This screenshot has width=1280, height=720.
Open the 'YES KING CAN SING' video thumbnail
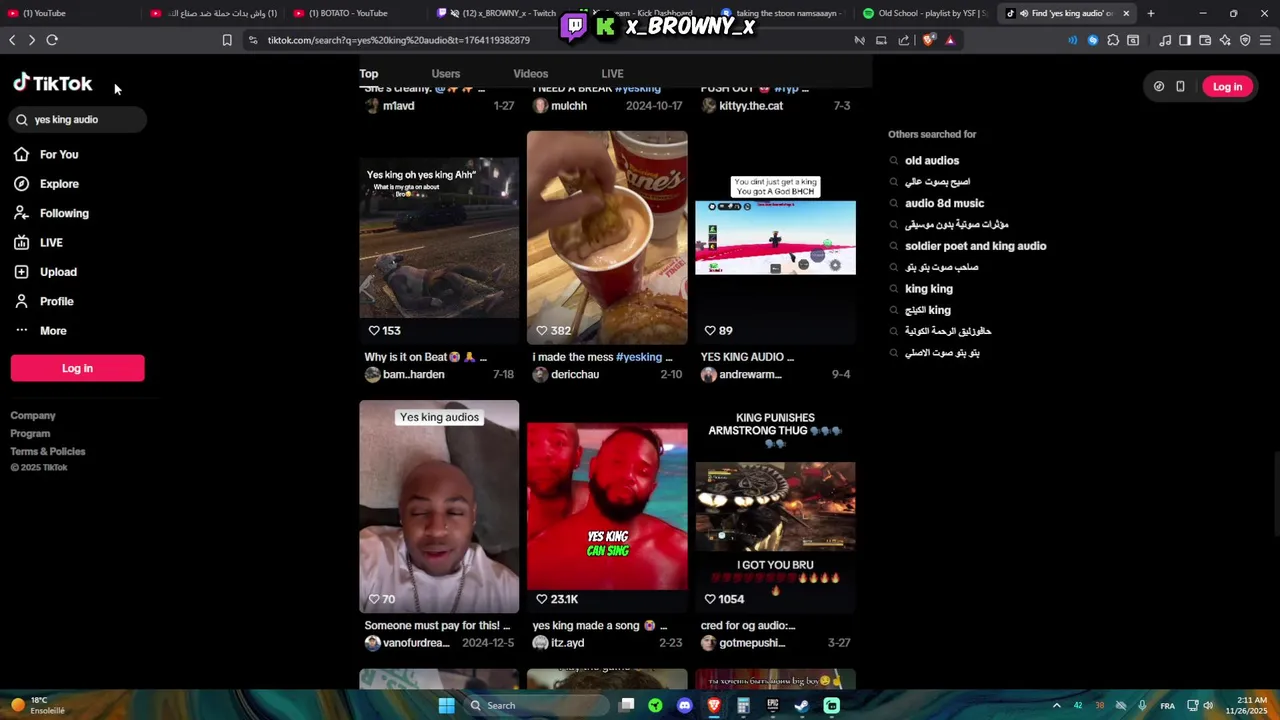(607, 506)
